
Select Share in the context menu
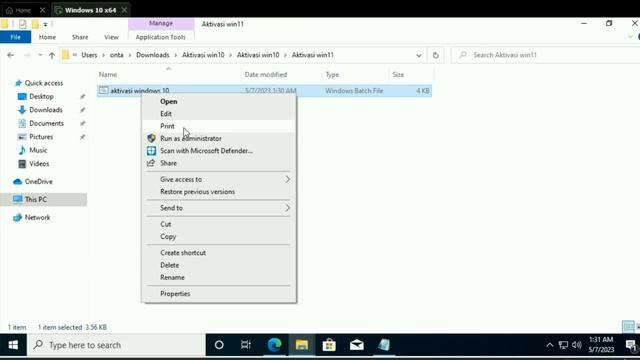coord(168,163)
